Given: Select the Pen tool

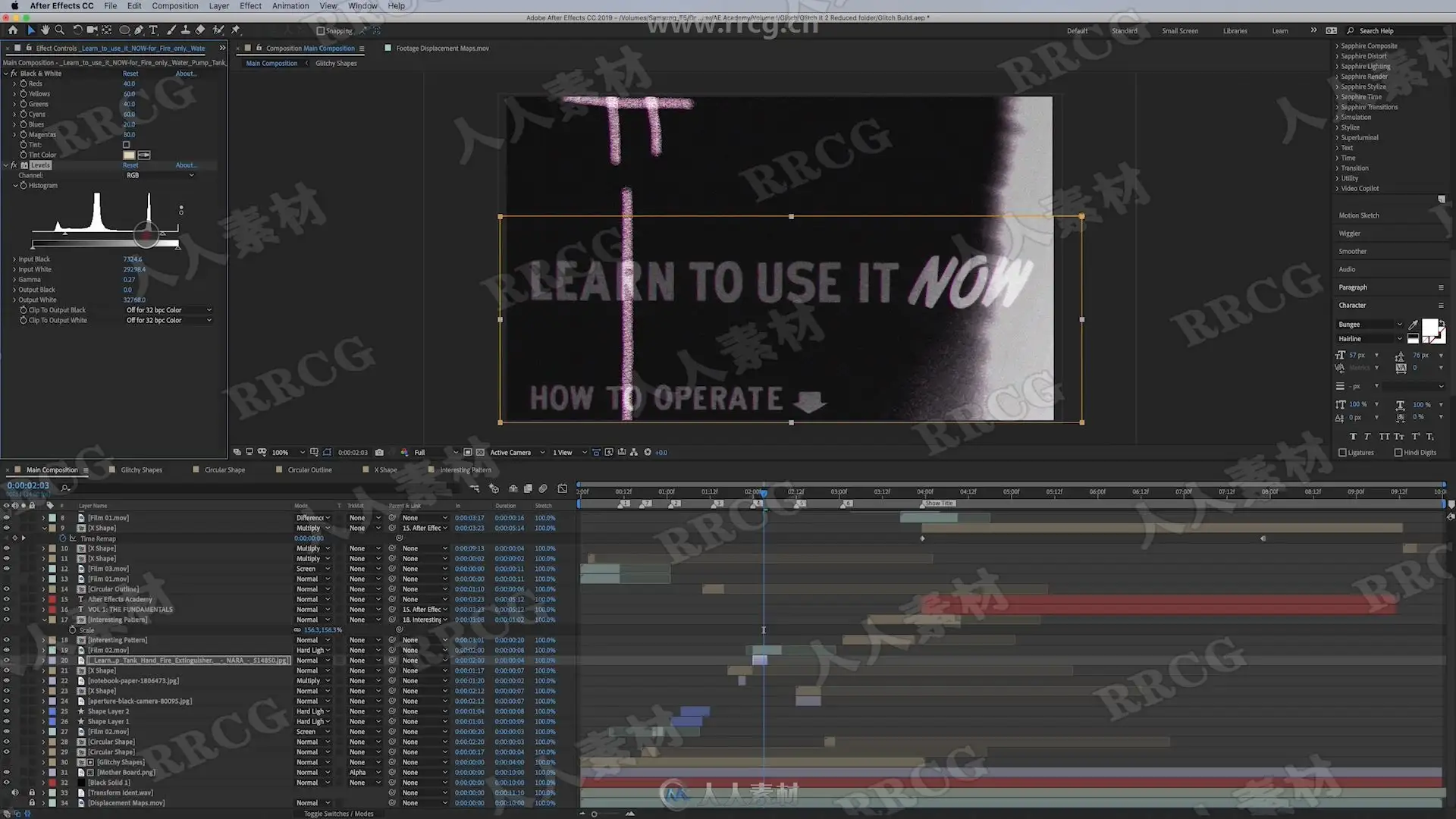Looking at the screenshot, I should pos(139,30).
